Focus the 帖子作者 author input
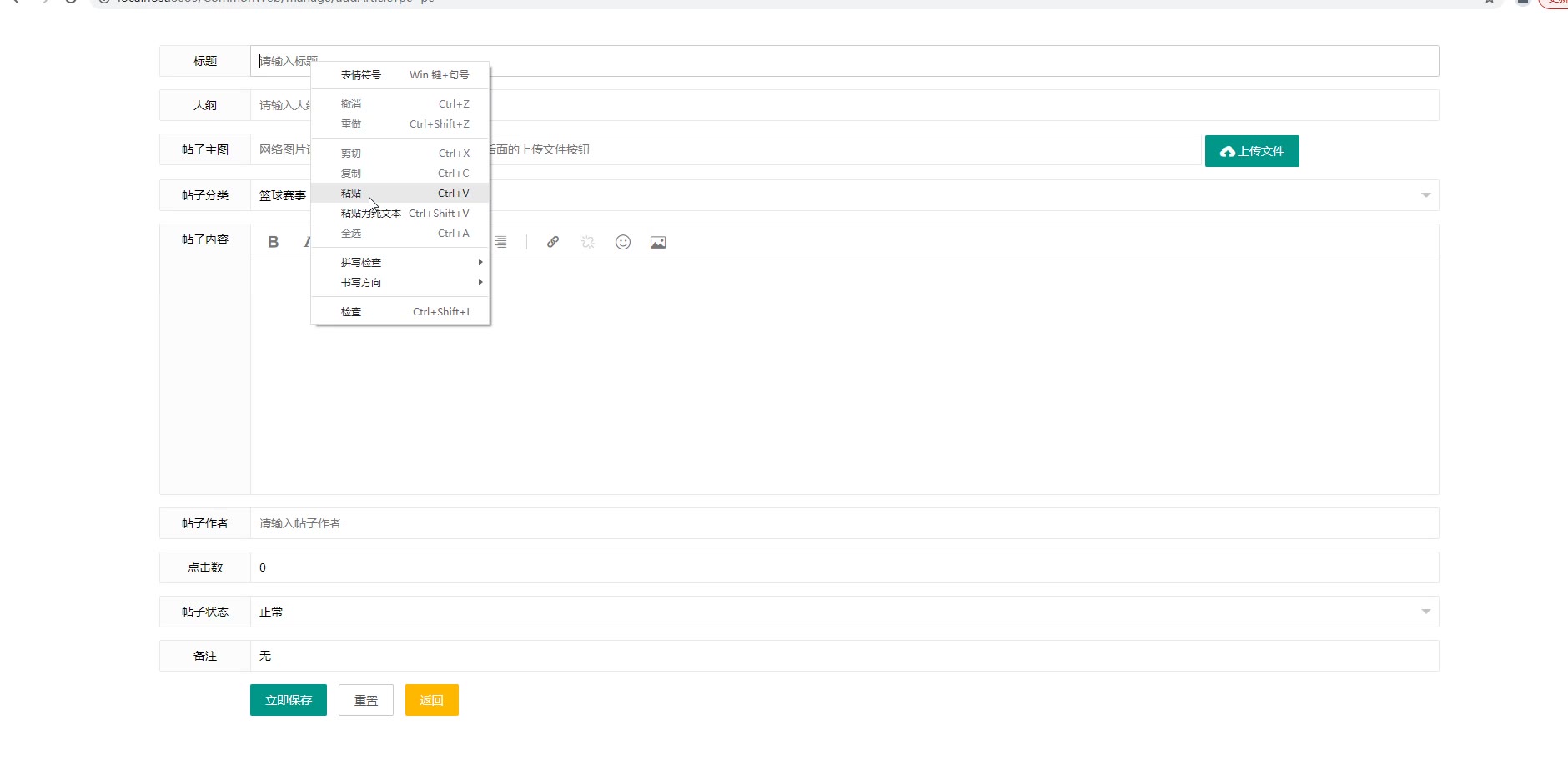The height and width of the screenshot is (771, 1568). coord(845,523)
